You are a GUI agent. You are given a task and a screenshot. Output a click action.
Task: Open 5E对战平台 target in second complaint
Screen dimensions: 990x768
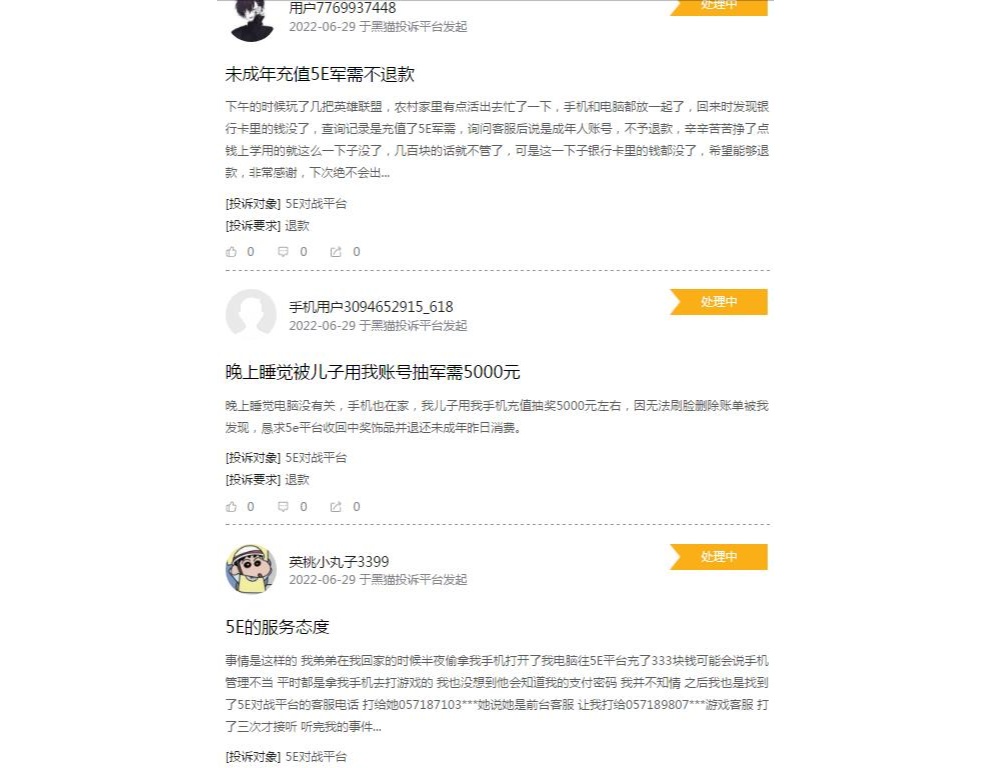(316, 458)
